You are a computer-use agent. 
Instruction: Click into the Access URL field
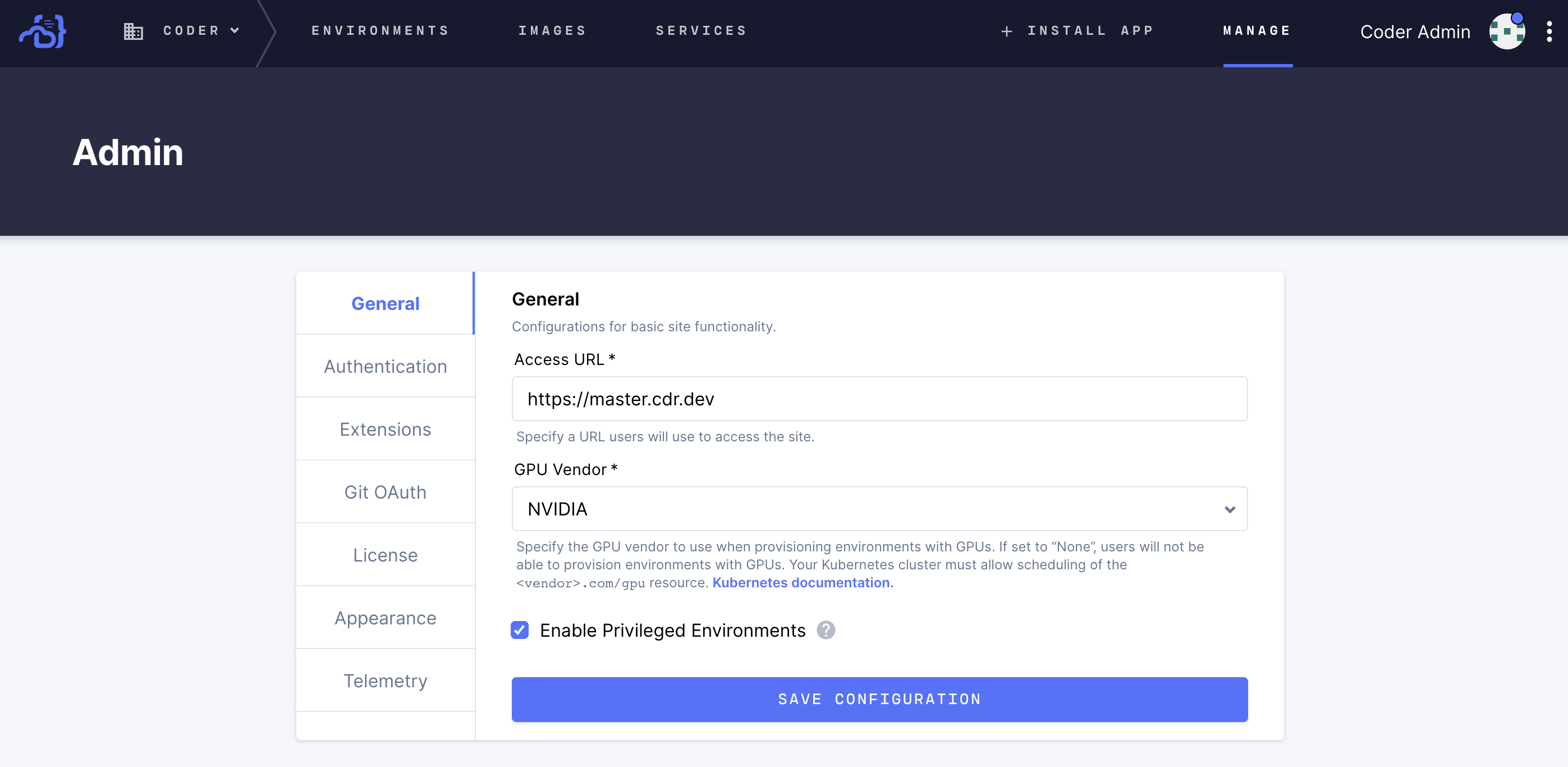(879, 399)
